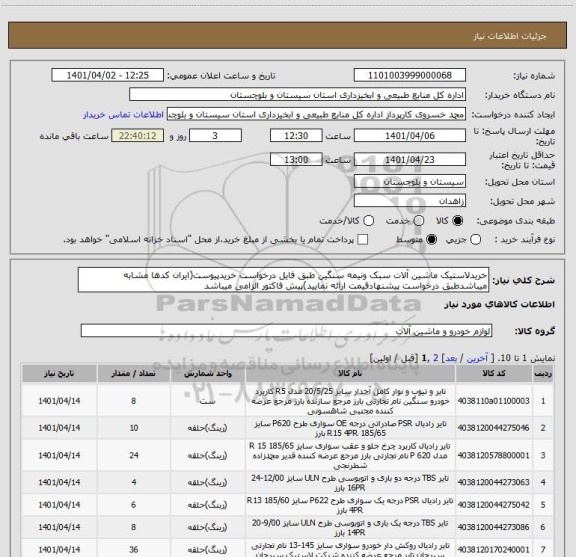The height and width of the screenshot is (557, 576).
Task: Click item code 403812004427S046 in row 2
Action: coord(493,428)
